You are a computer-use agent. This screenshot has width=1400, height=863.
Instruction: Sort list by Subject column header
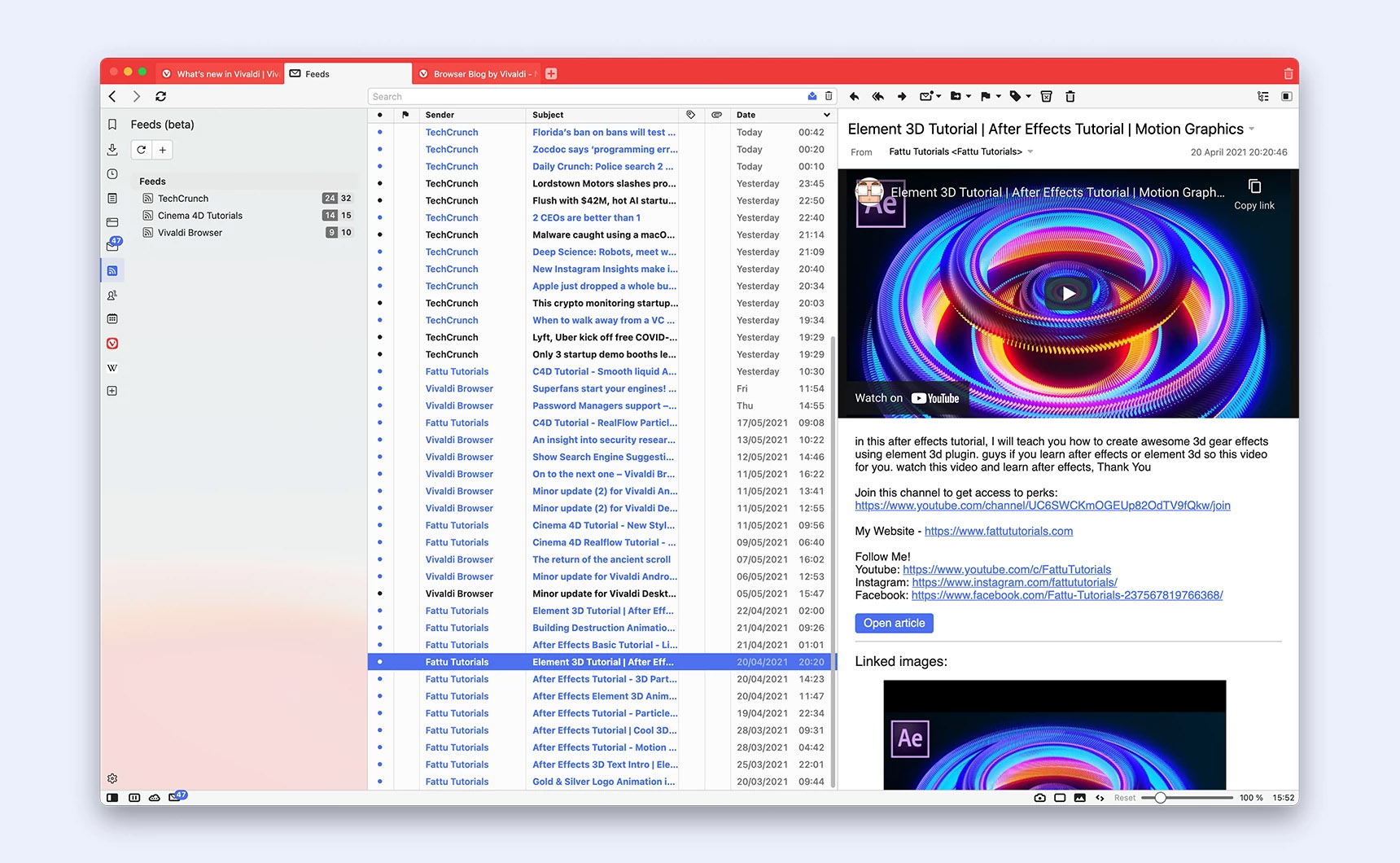[602, 115]
